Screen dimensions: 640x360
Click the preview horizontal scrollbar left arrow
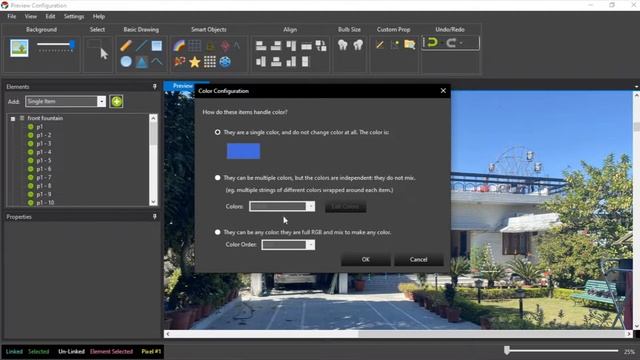[x=168, y=334]
